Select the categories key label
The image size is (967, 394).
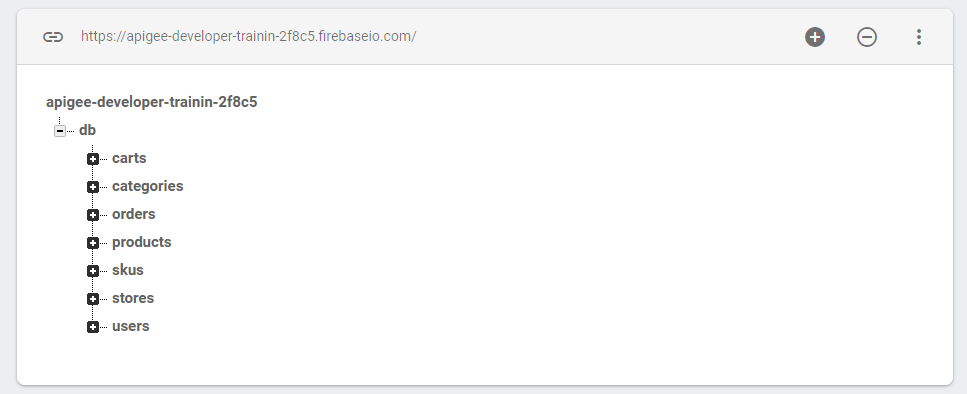147,186
